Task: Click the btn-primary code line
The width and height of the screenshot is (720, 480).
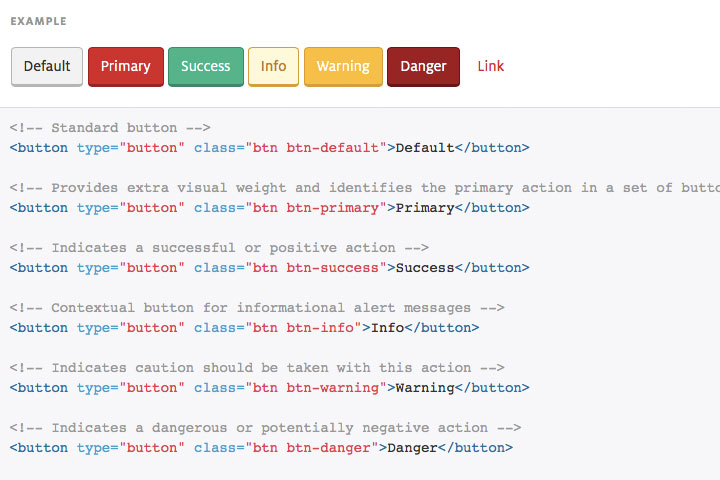Action: click(x=269, y=208)
